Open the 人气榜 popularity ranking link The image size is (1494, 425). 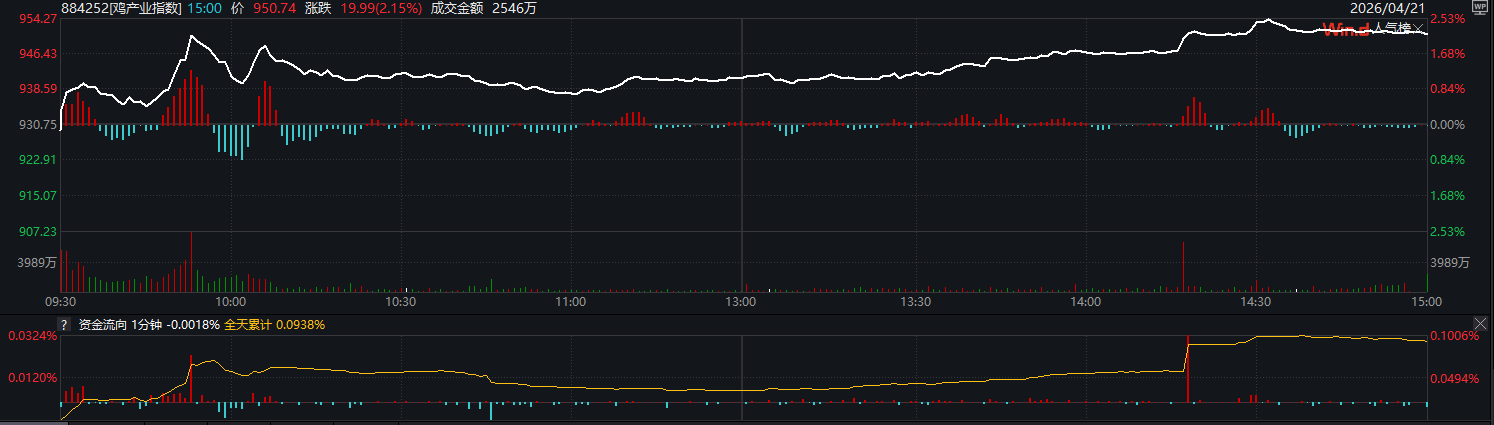[1393, 29]
